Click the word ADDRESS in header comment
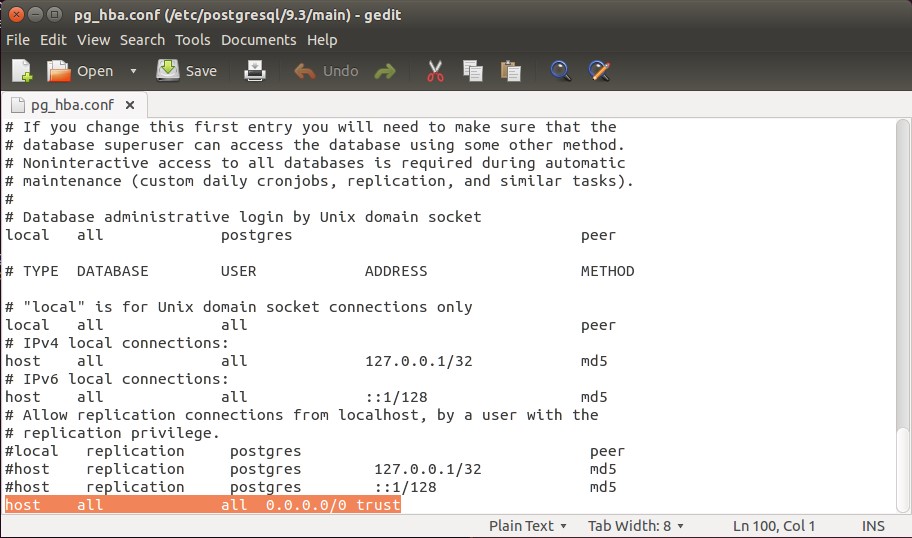This screenshot has width=912, height=538. tap(396, 271)
